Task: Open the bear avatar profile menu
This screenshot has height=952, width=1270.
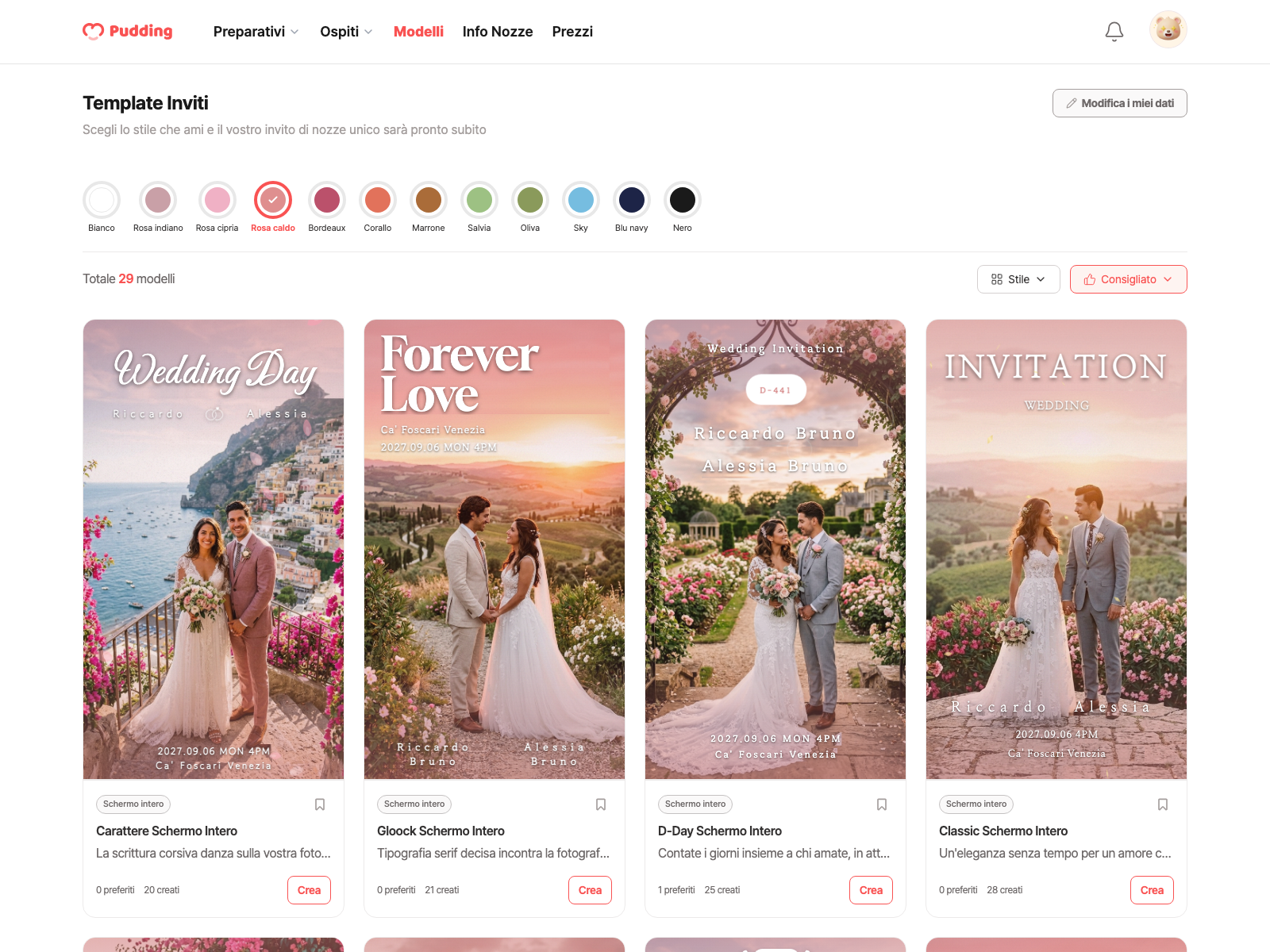Action: [1168, 30]
